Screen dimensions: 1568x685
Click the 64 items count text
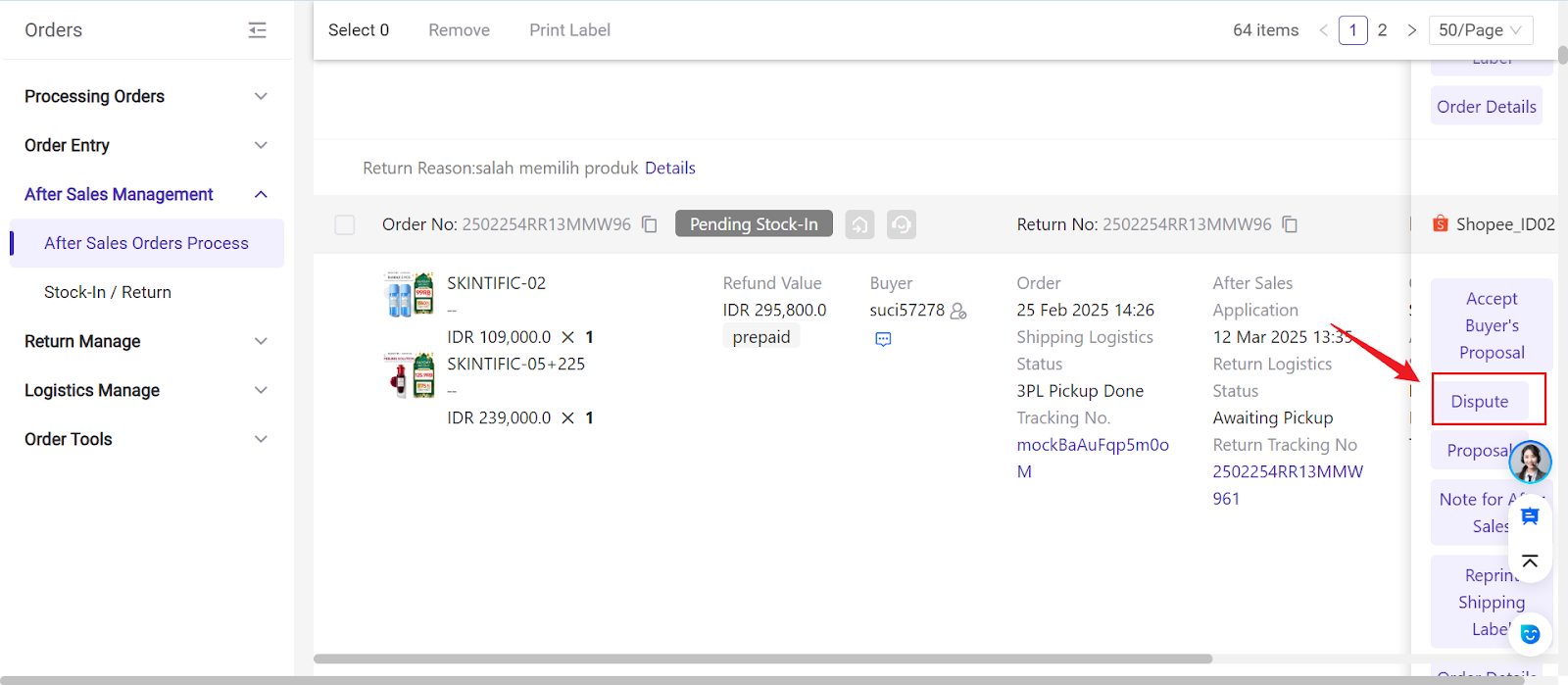pyautogui.click(x=1265, y=30)
